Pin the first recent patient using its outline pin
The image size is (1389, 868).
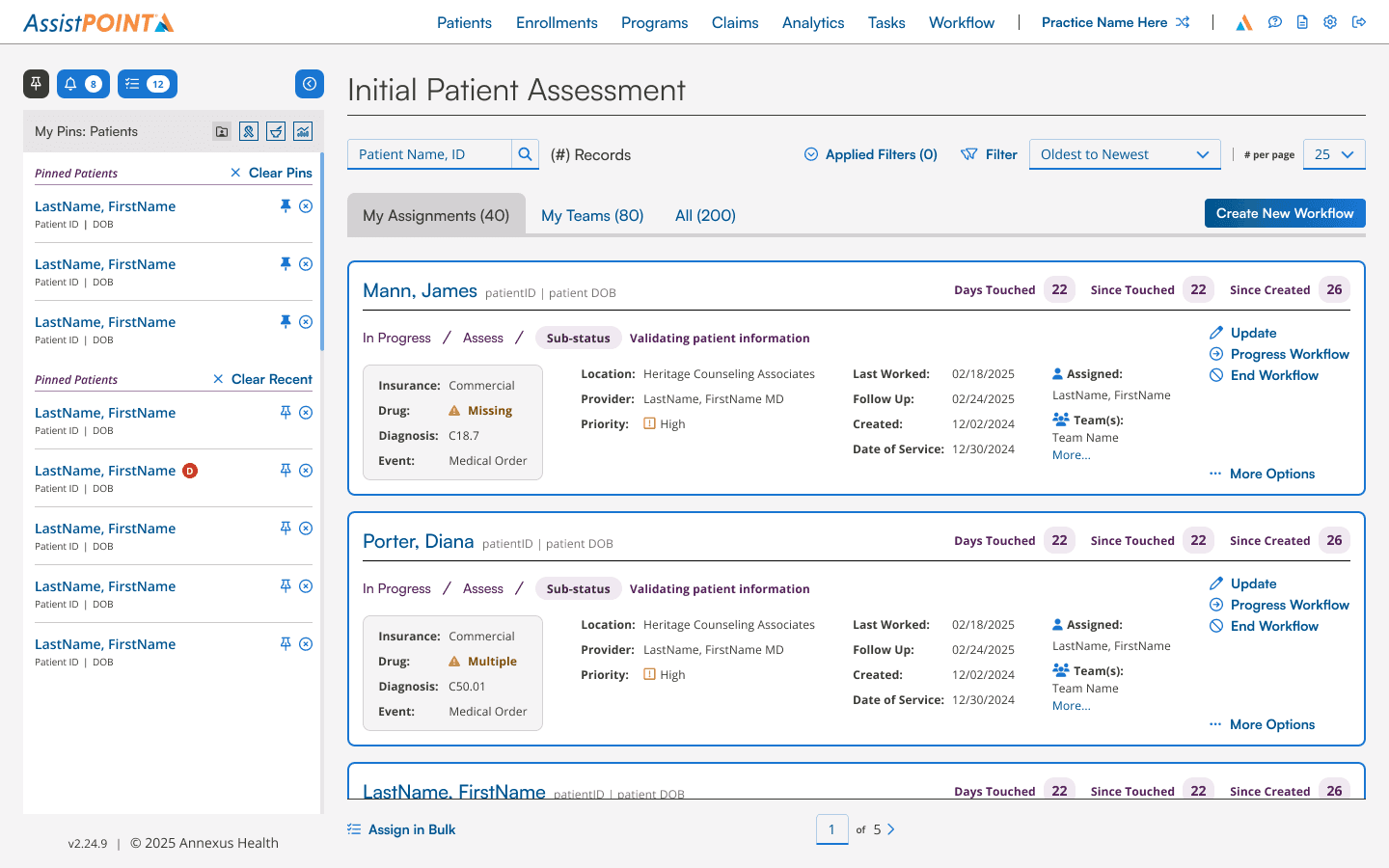coord(286,412)
